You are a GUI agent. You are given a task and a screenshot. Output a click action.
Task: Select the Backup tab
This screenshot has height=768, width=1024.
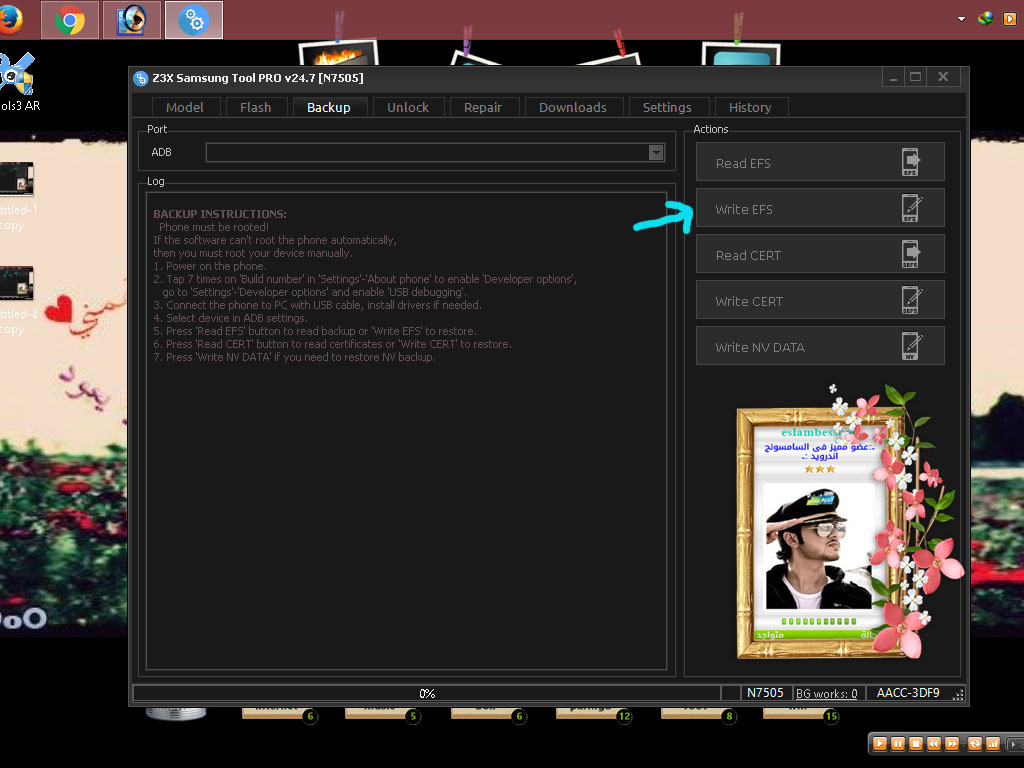(x=329, y=107)
